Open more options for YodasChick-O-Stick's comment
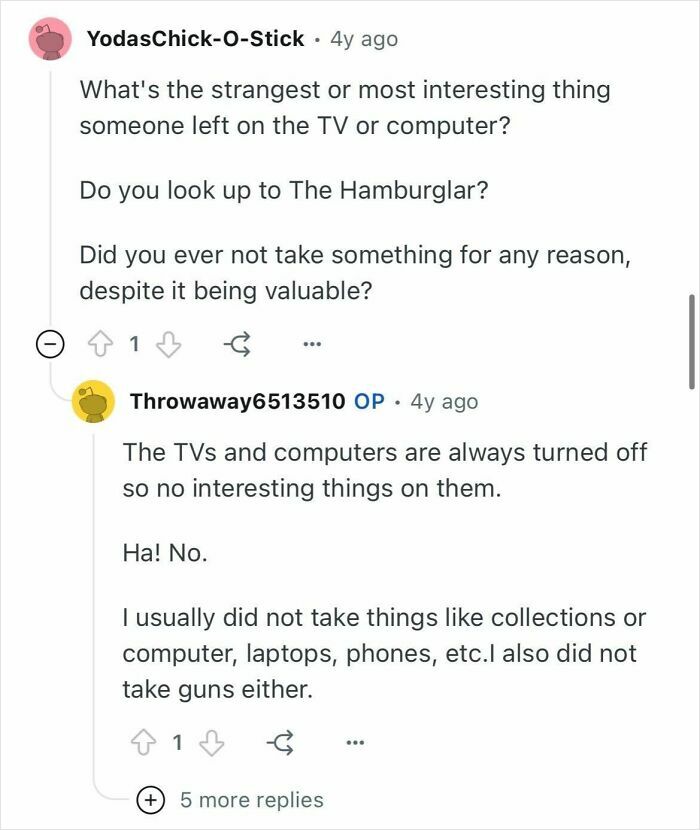700x830 pixels. [311, 341]
